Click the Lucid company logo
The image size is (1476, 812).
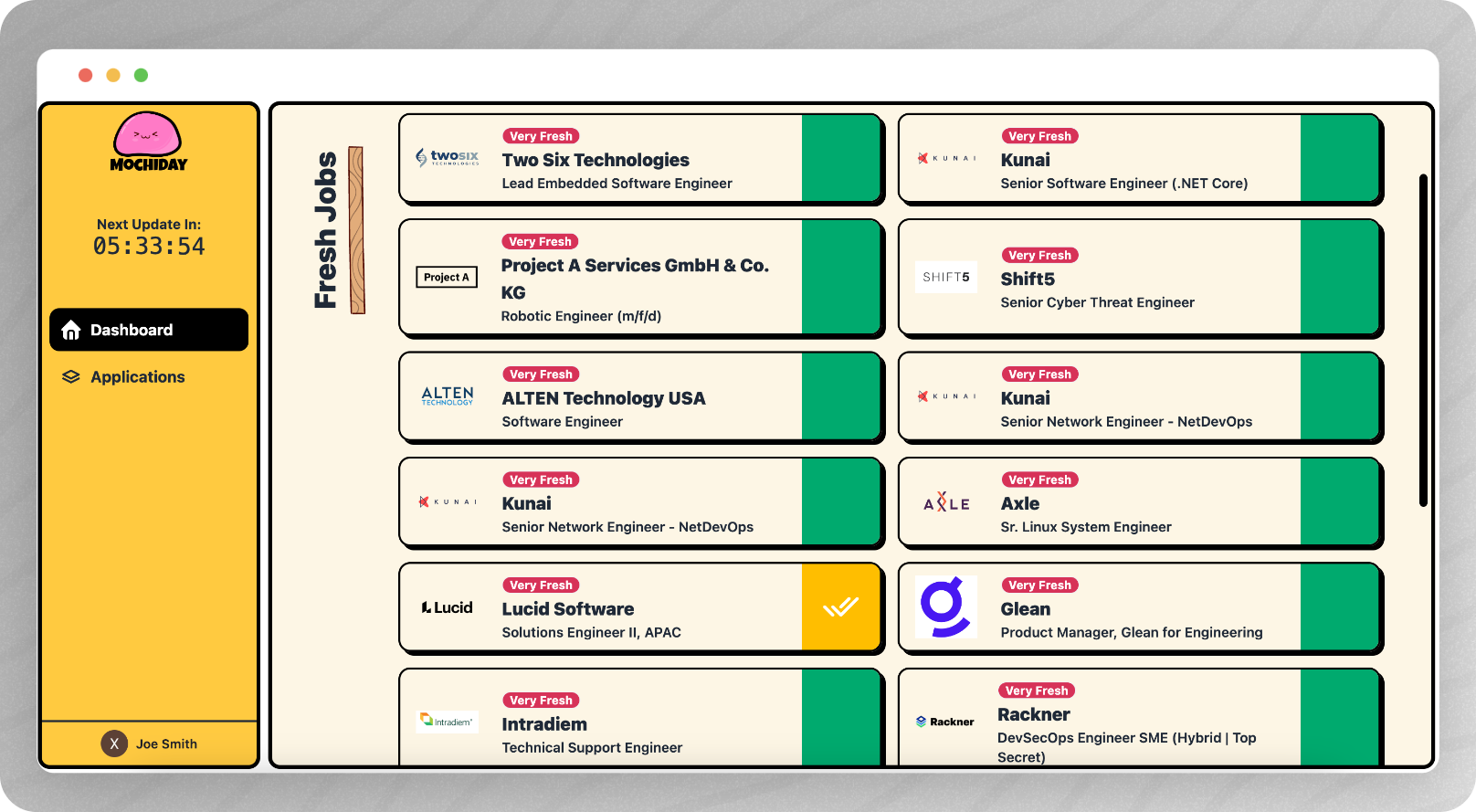point(448,607)
